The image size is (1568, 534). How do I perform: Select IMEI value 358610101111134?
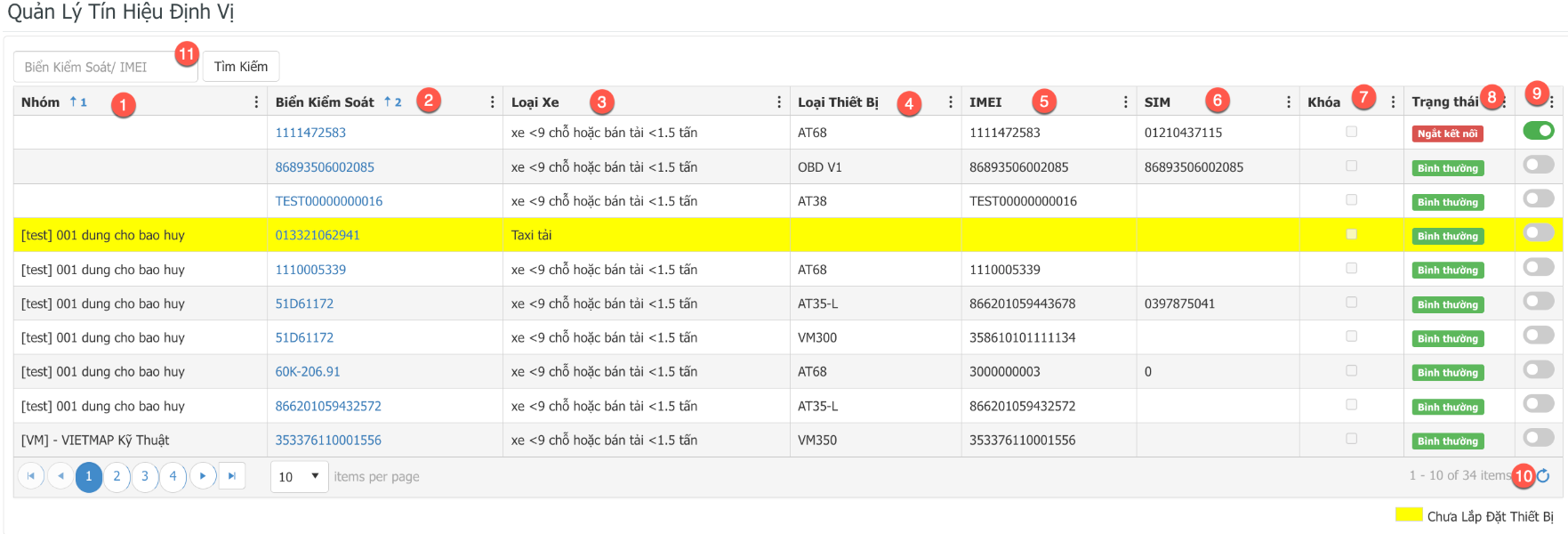(x=1022, y=337)
